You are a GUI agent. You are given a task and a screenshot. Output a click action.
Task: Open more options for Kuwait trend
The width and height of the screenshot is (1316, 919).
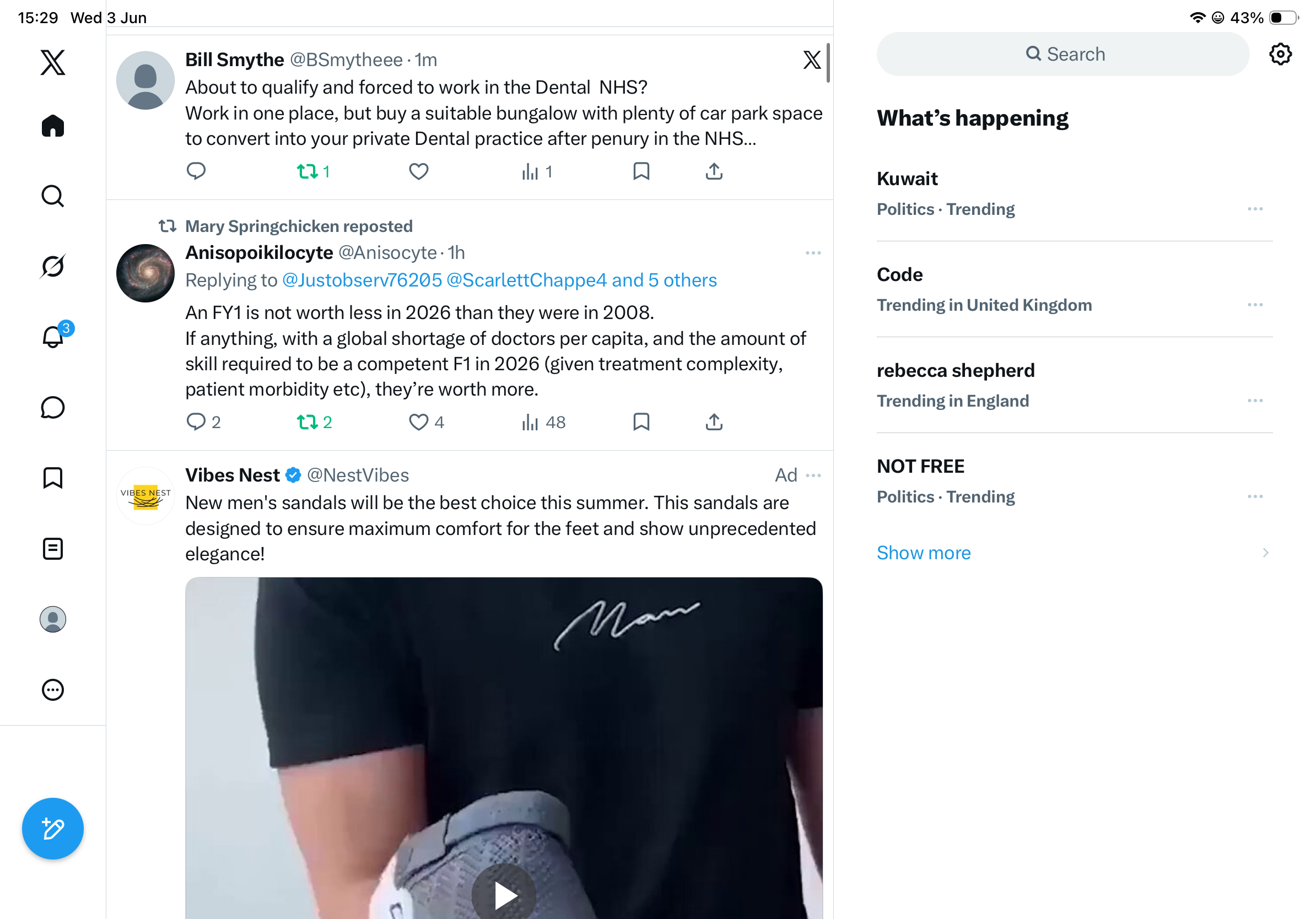1255,209
